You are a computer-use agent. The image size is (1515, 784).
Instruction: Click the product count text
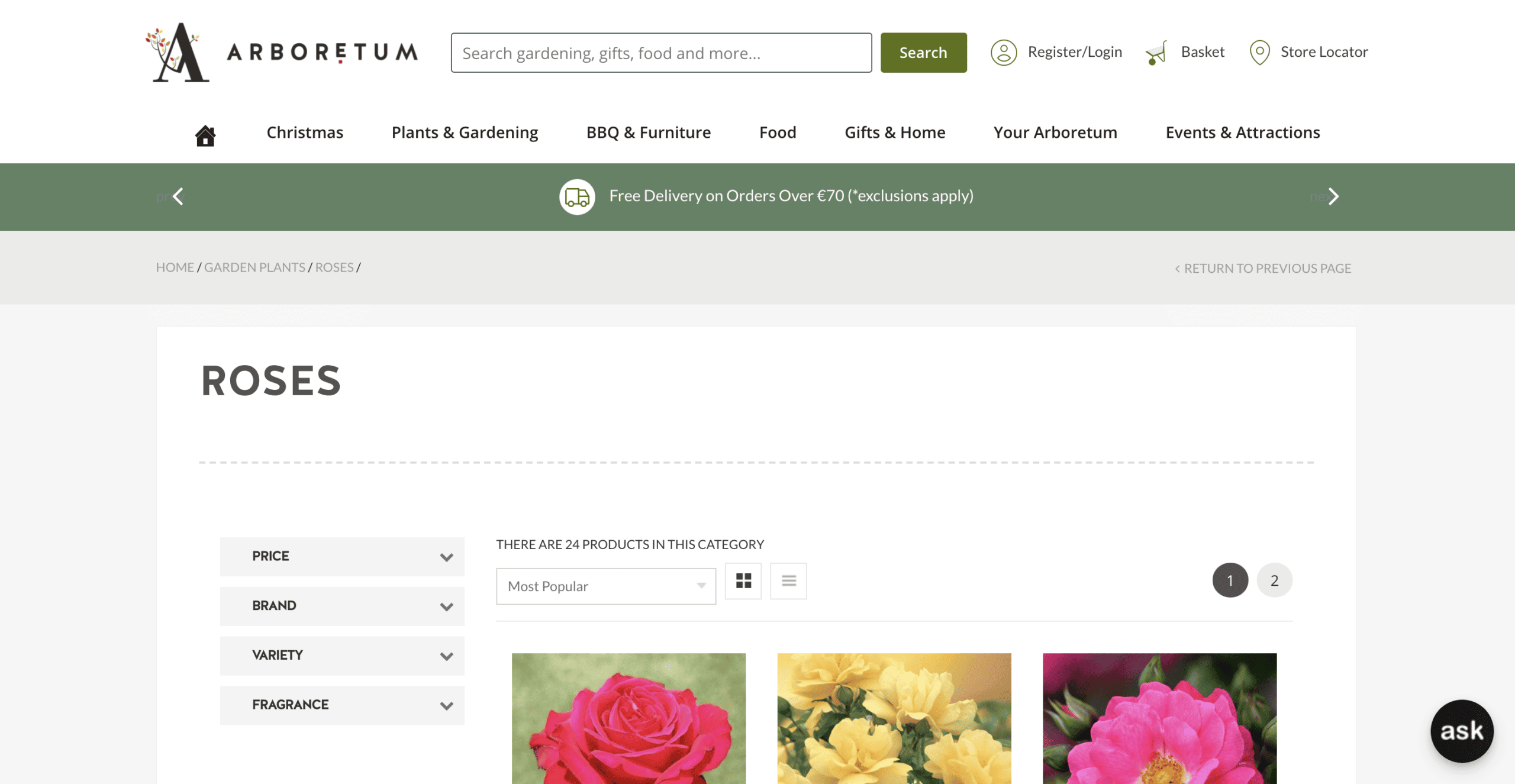[630, 544]
